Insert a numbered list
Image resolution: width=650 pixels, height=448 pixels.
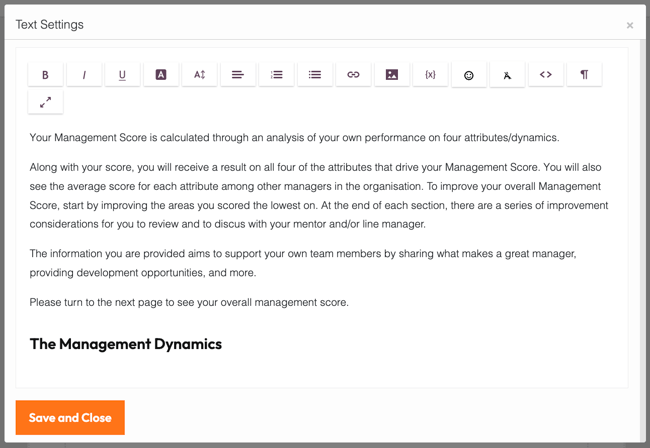coord(276,75)
